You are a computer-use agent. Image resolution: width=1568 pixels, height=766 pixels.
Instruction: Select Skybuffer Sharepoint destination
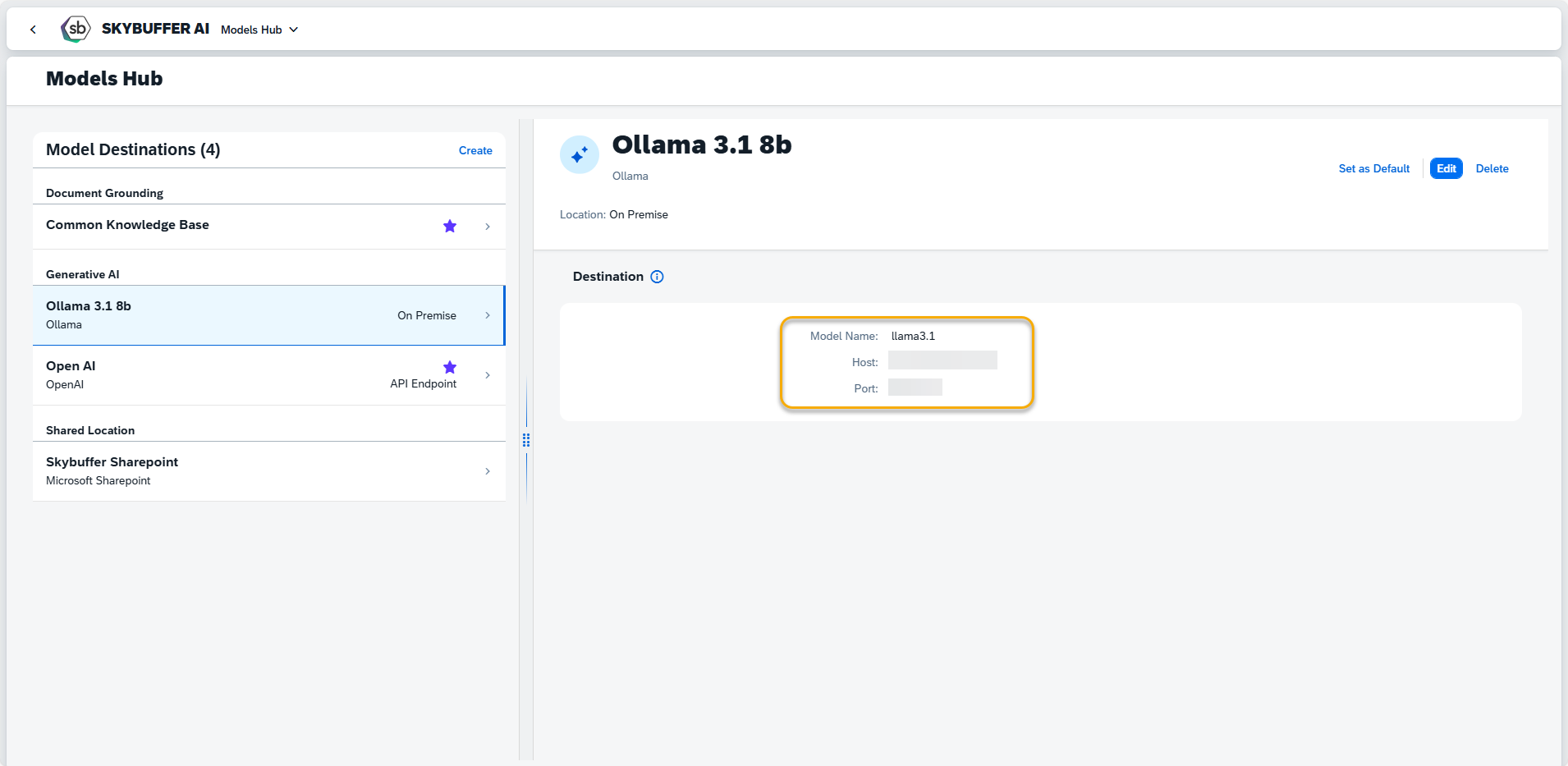pos(268,471)
